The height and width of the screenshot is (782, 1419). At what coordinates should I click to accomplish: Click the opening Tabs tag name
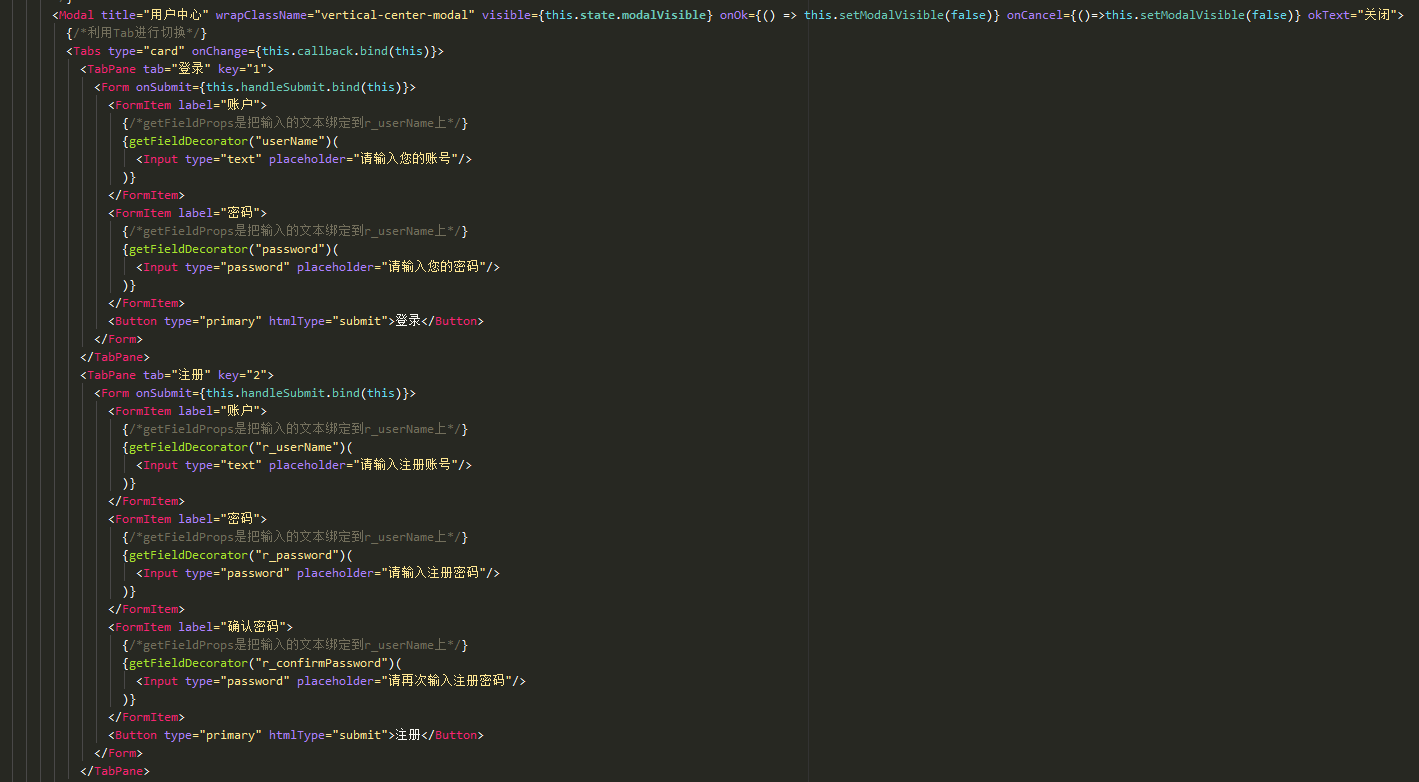pos(87,51)
